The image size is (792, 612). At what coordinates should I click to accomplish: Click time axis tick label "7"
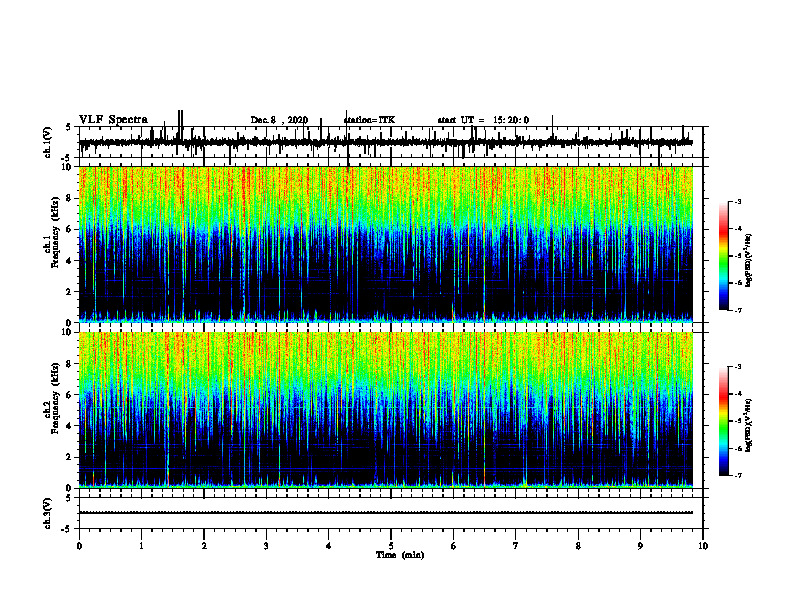516,546
